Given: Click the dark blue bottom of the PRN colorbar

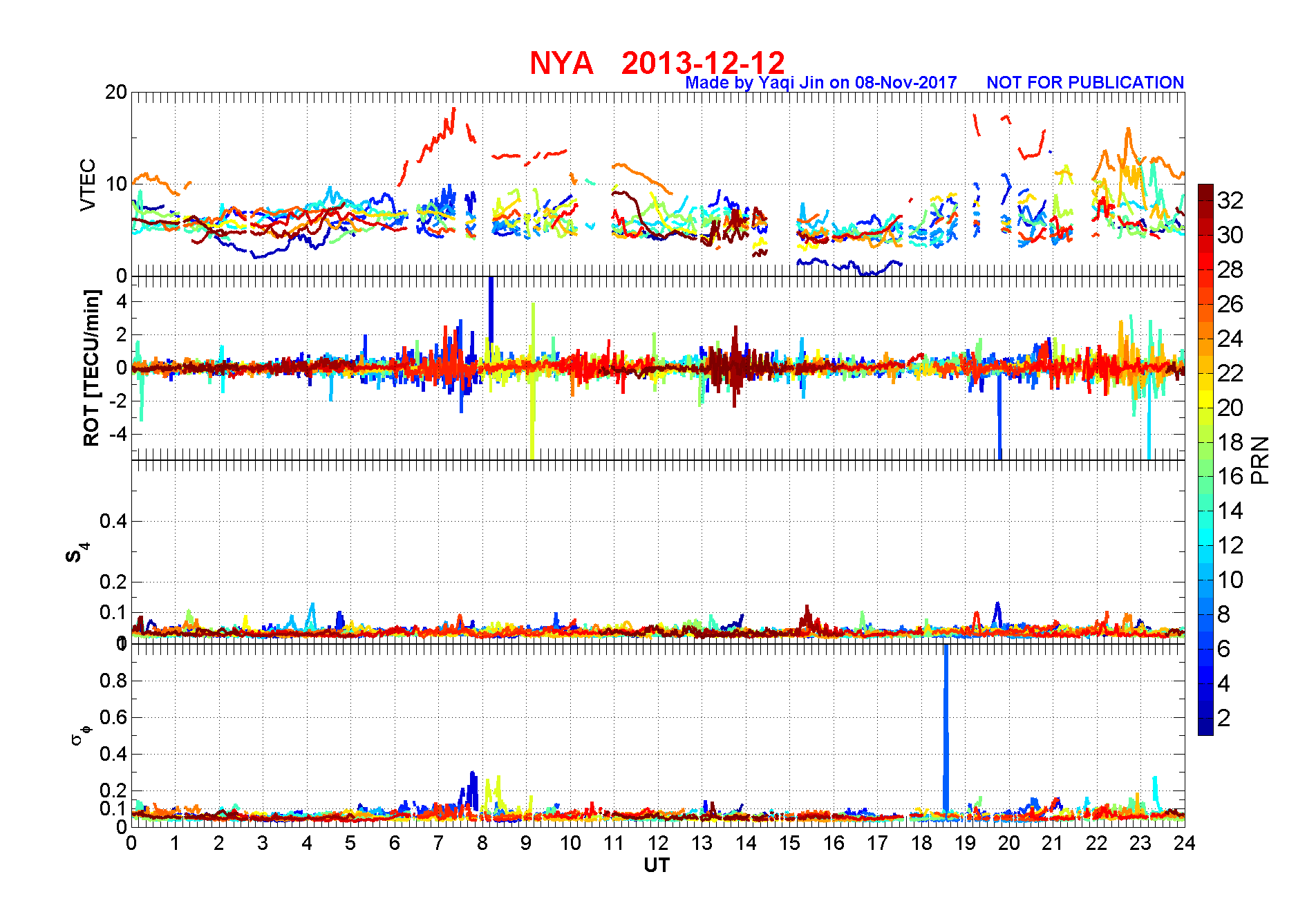Looking at the screenshot, I should point(1205,727).
